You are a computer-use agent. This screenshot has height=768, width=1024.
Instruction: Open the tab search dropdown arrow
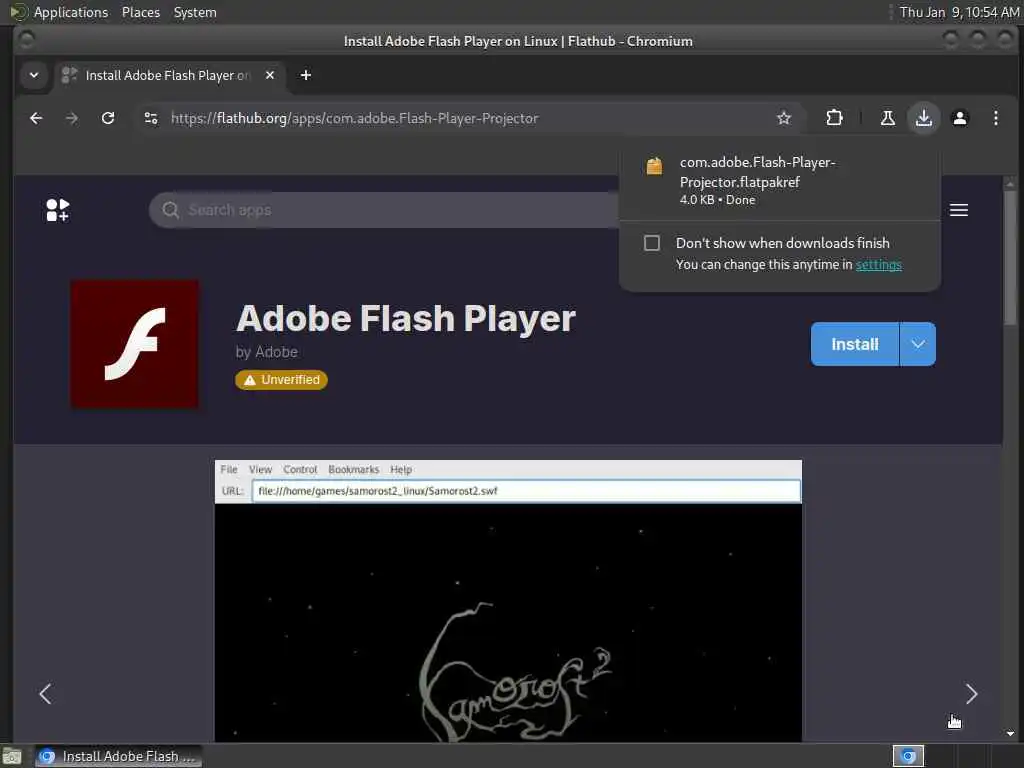point(34,75)
